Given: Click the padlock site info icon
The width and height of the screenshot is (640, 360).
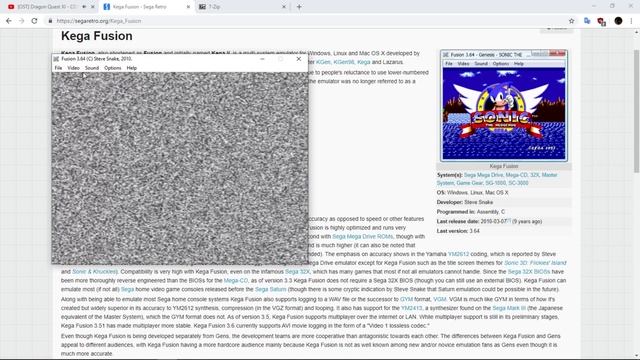Looking at the screenshot, I should (x=50, y=21).
